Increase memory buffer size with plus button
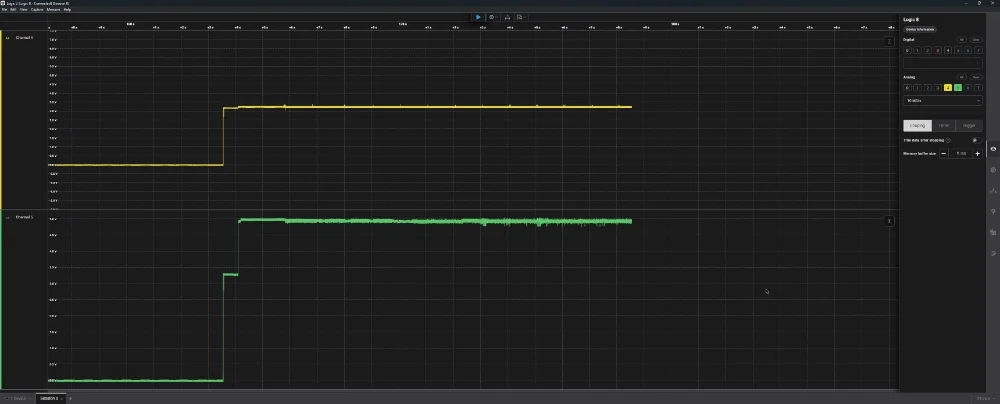This screenshot has width=1000, height=404. 977,153
